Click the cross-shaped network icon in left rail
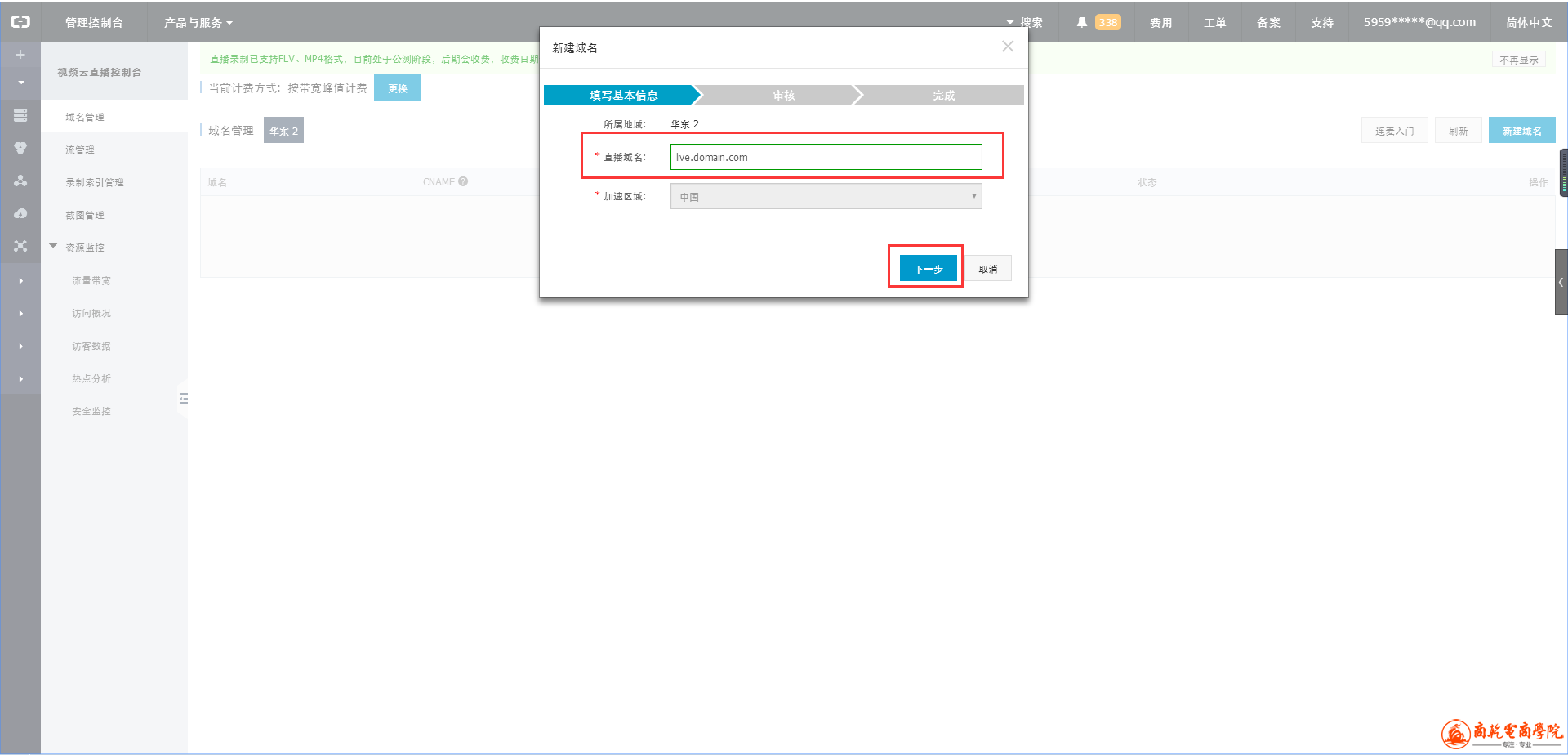Viewport: 1568px width, 755px height. [x=20, y=246]
